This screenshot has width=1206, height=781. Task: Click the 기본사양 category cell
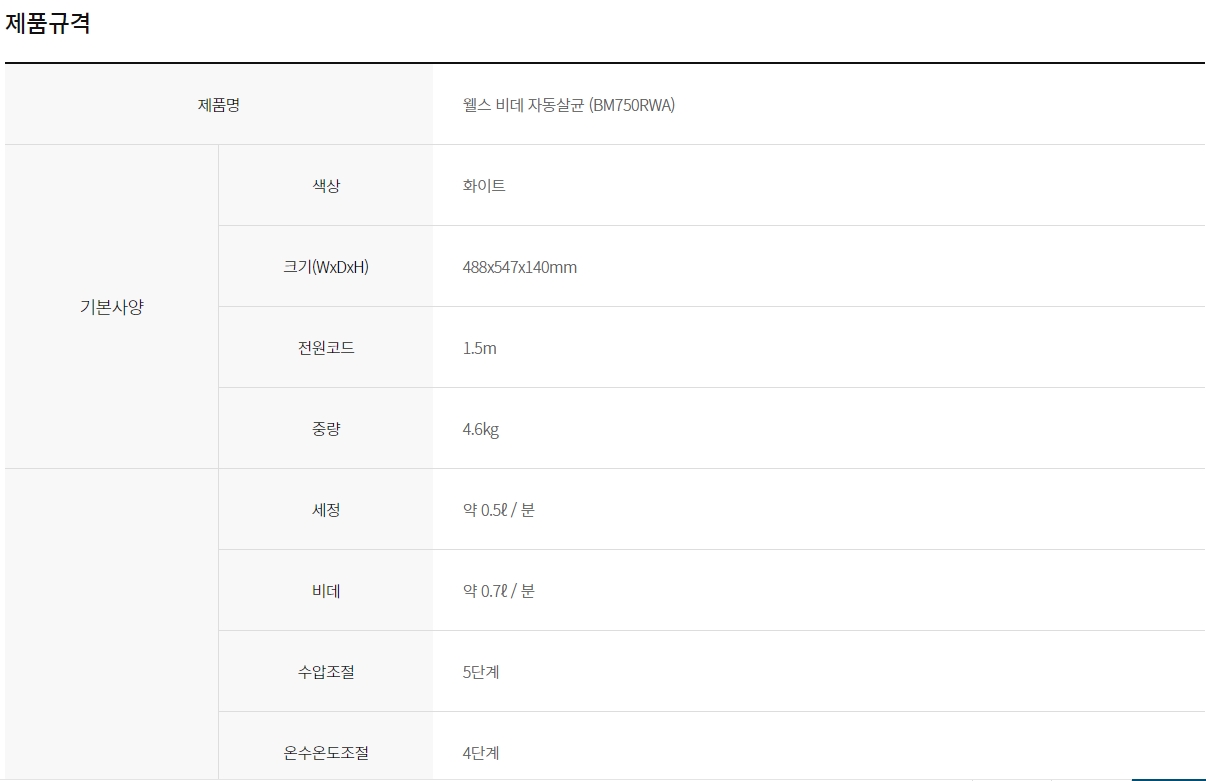[112, 307]
